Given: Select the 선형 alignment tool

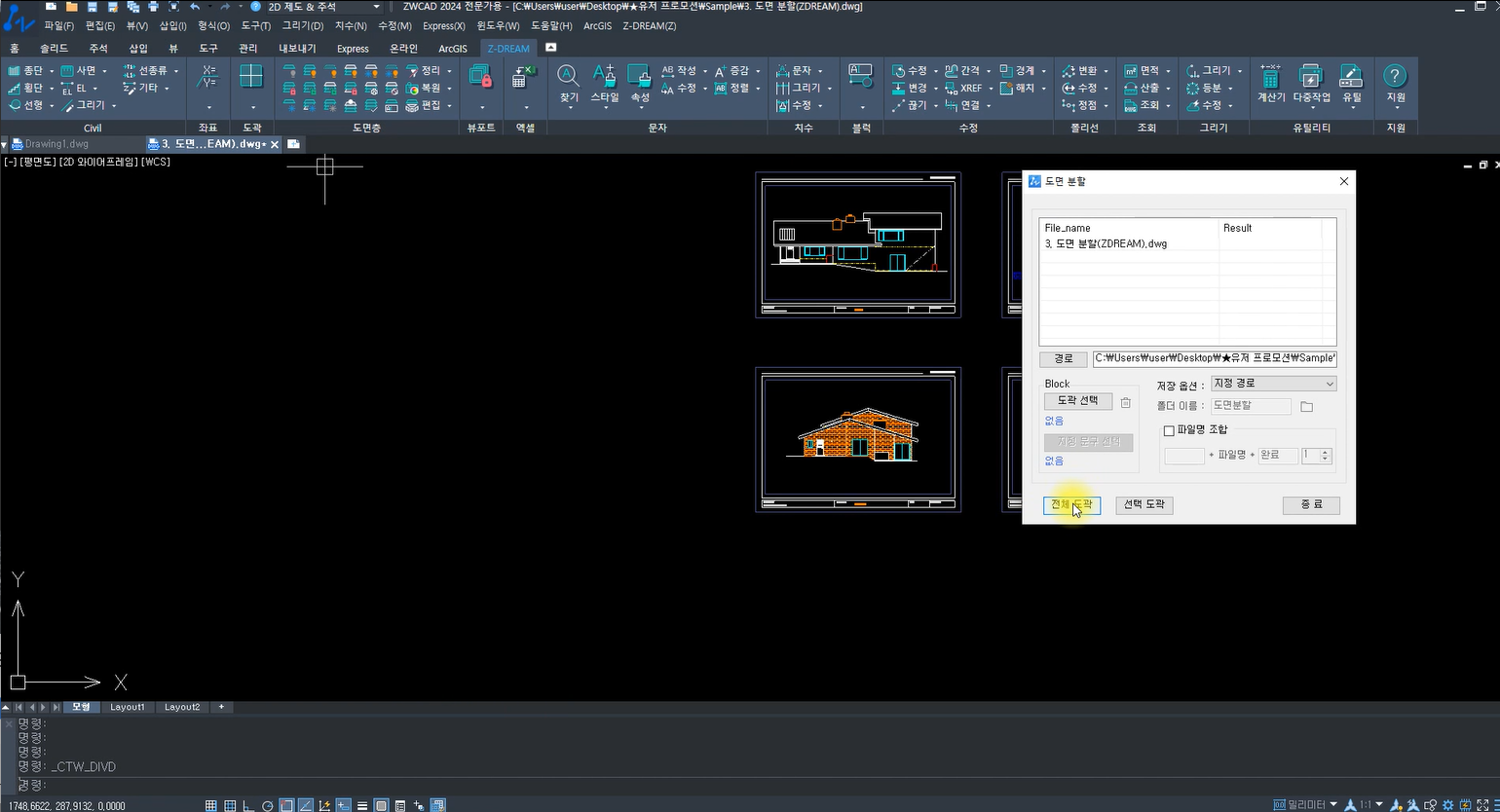Looking at the screenshot, I should click(26, 105).
